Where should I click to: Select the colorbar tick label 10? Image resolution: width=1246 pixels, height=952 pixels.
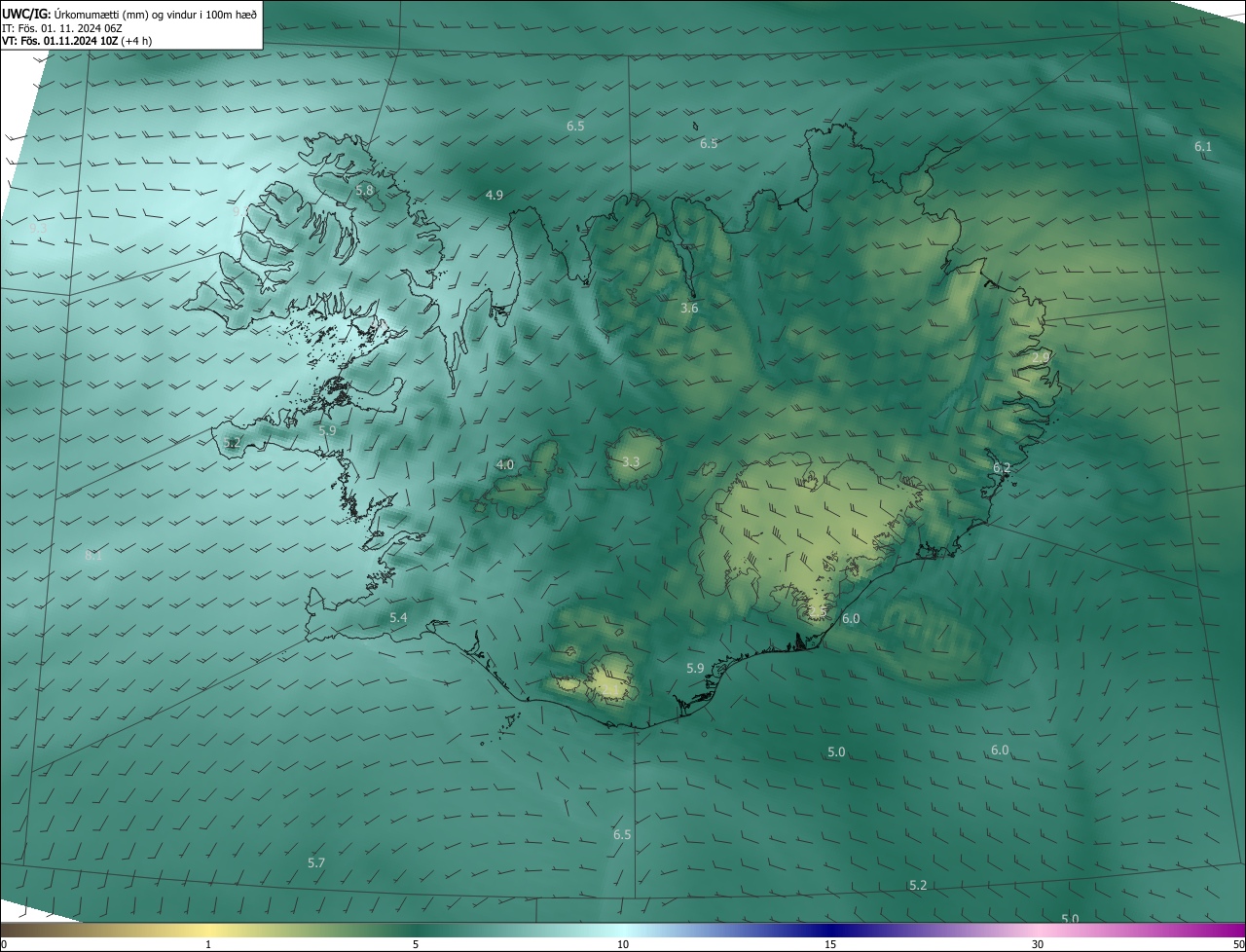click(x=623, y=944)
